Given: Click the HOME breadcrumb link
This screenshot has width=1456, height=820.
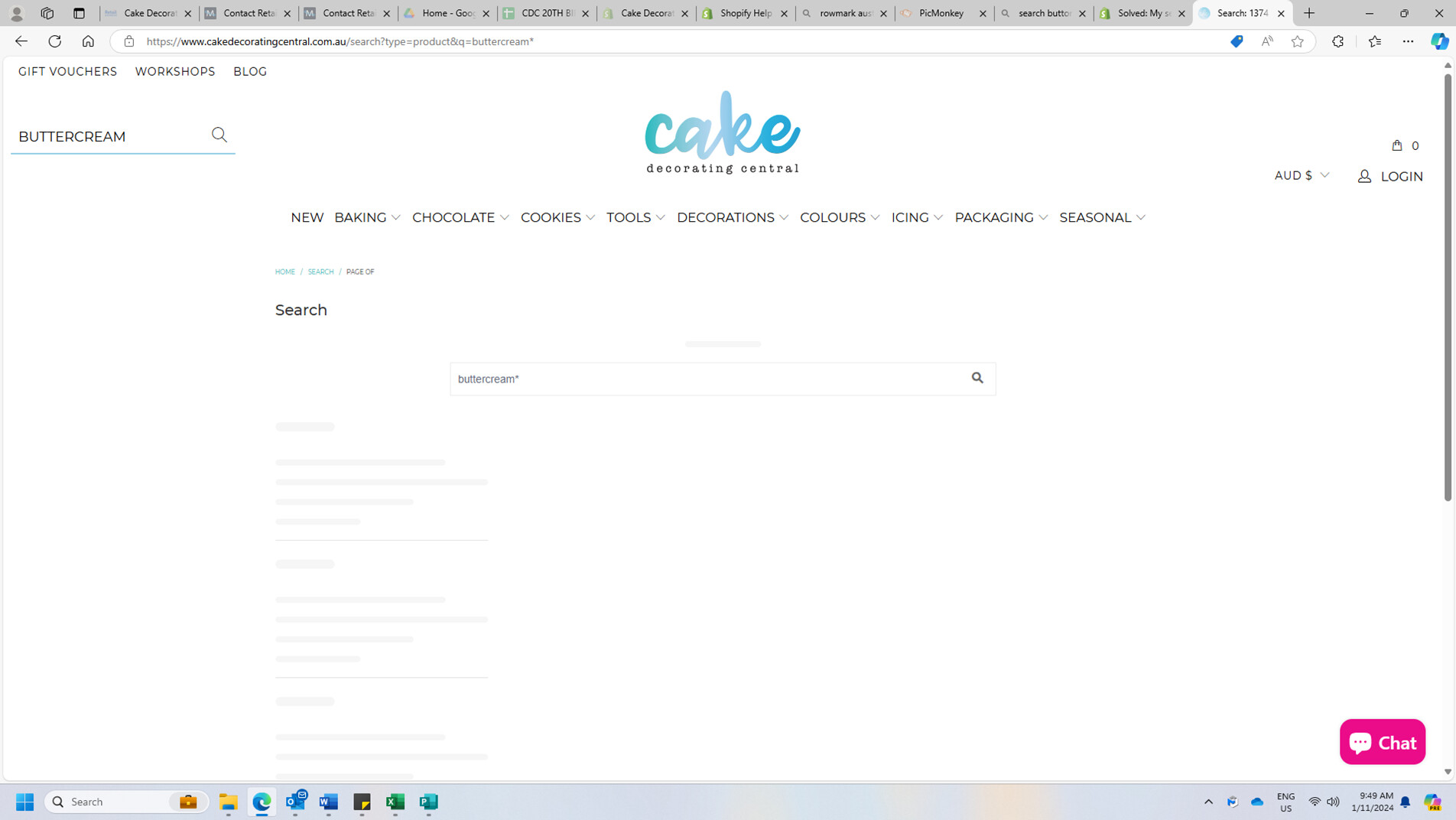Looking at the screenshot, I should click(x=285, y=272).
